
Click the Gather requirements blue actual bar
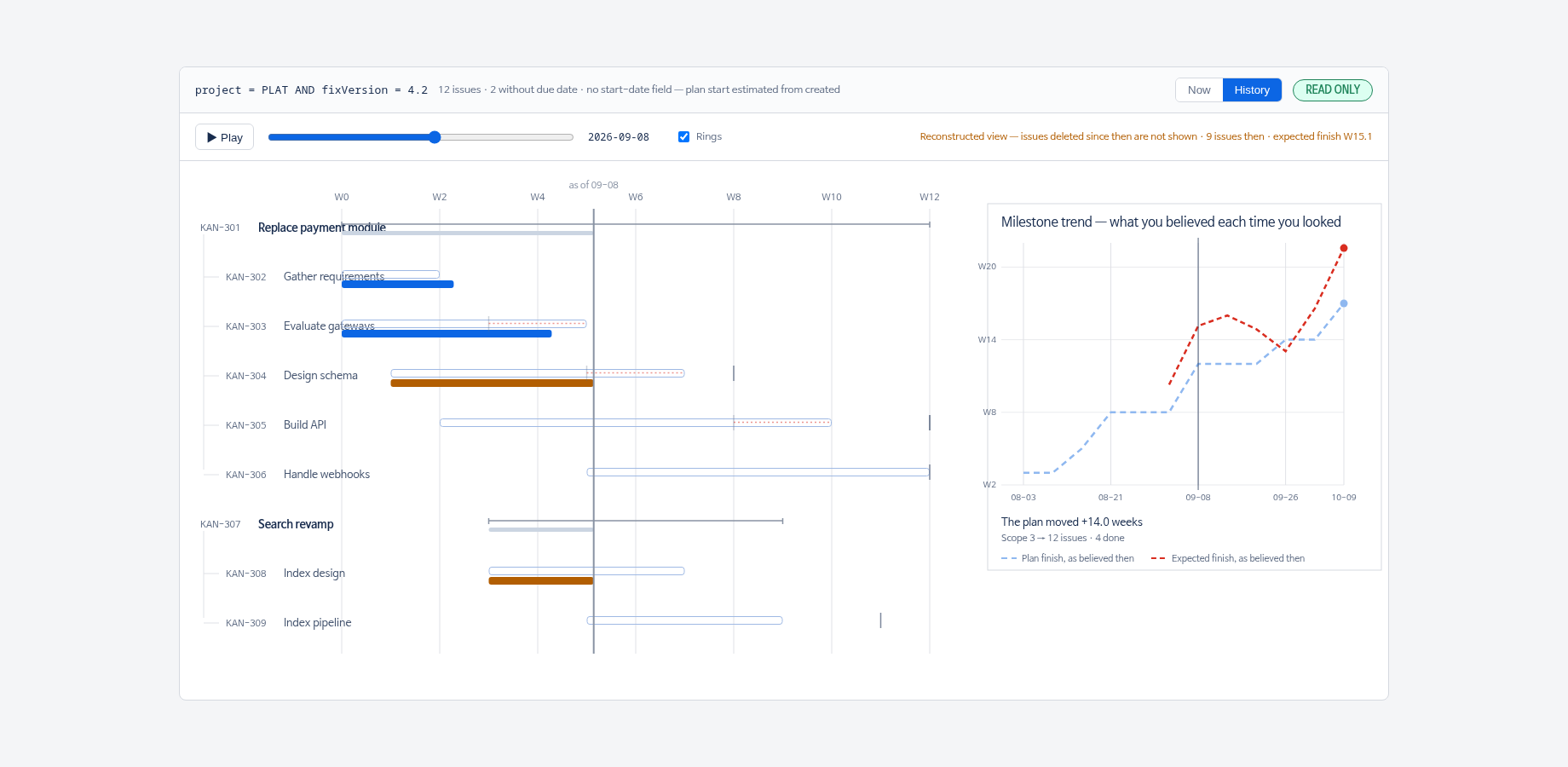(398, 285)
